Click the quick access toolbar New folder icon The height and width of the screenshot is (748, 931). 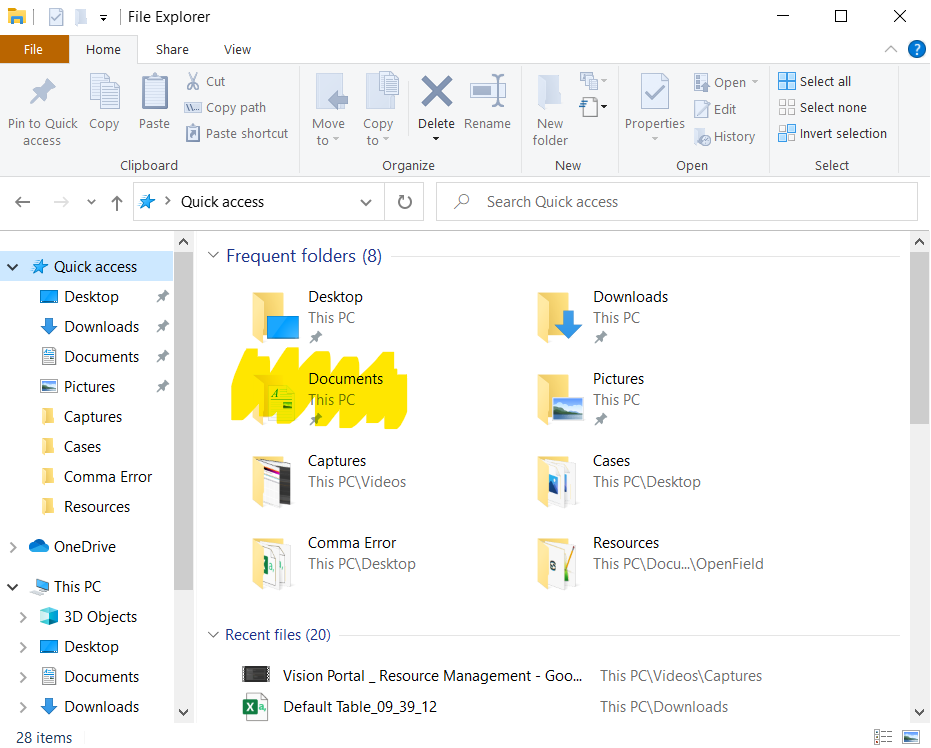coord(81,17)
